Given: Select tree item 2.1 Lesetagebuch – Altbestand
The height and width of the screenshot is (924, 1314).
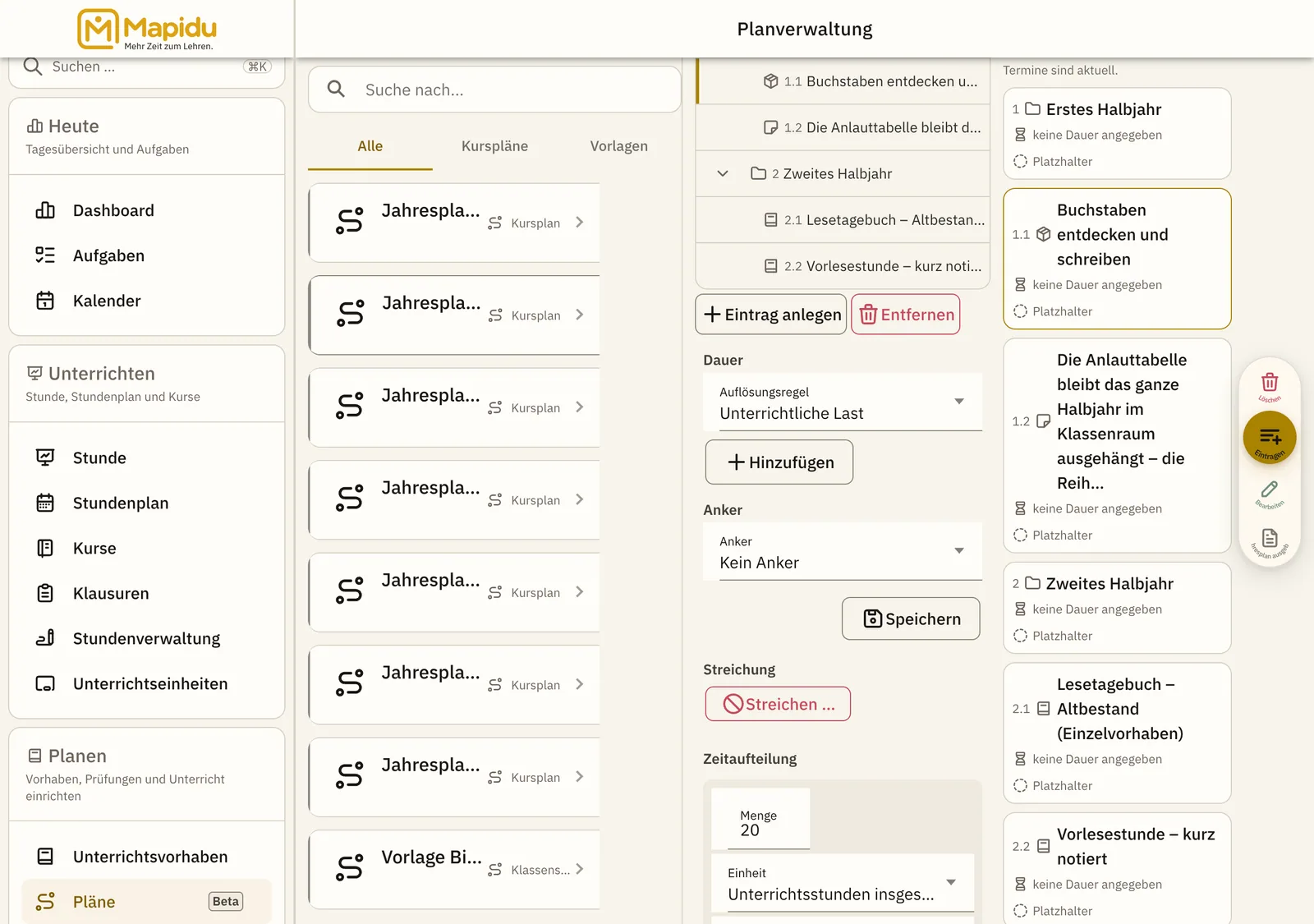Looking at the screenshot, I should [x=843, y=220].
